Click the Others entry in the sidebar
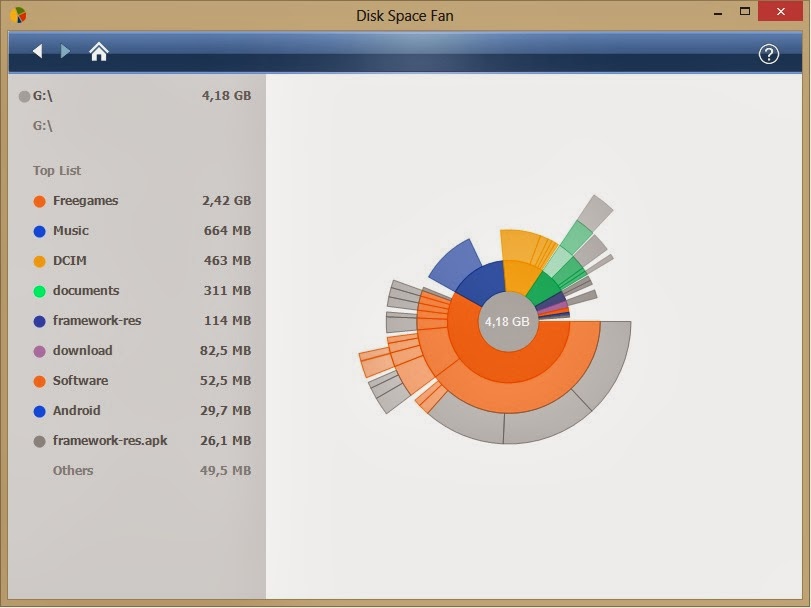The height and width of the screenshot is (608, 811). pyautogui.click(x=73, y=470)
